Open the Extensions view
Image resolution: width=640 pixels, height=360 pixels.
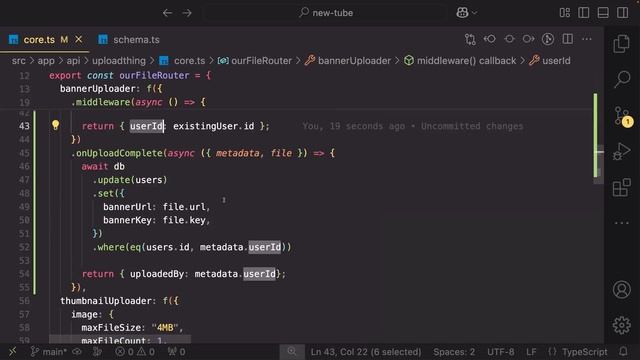click(x=622, y=187)
